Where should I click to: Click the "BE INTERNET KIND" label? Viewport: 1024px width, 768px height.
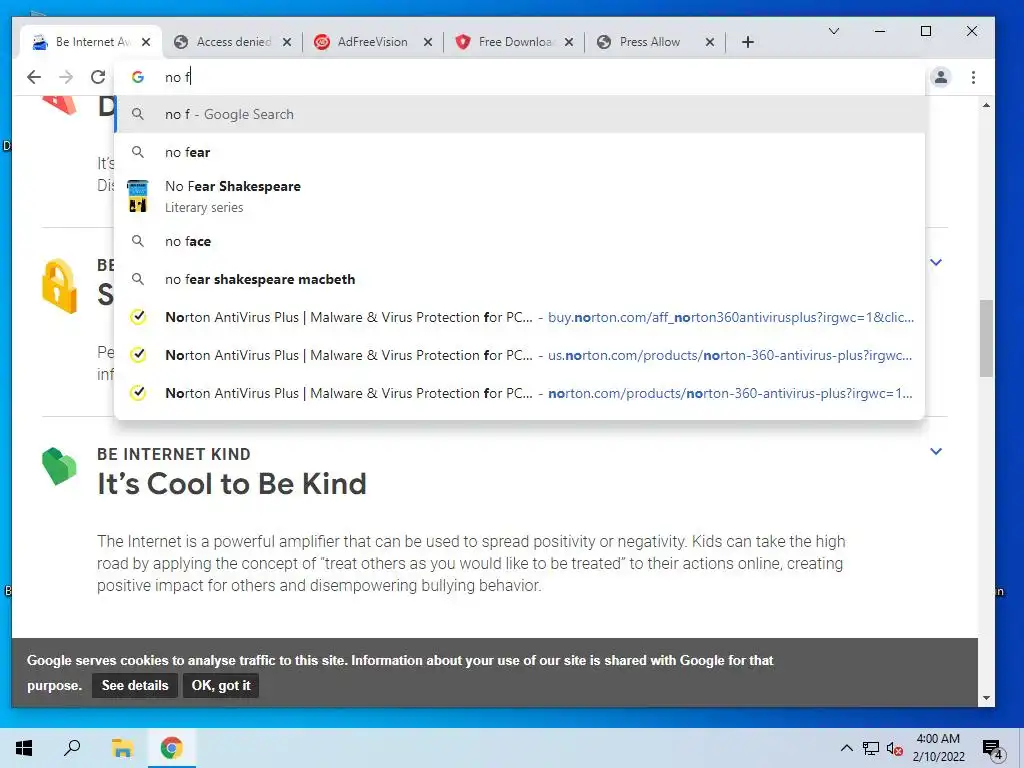174,454
